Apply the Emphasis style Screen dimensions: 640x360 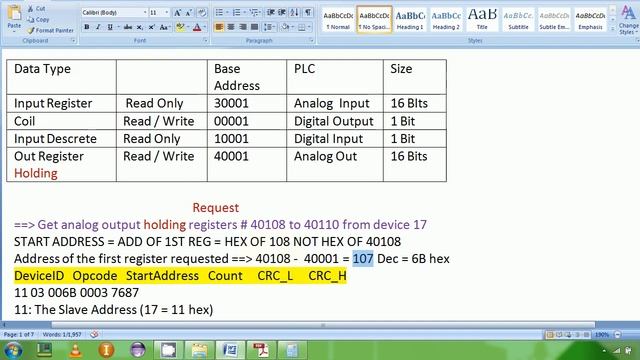point(590,20)
